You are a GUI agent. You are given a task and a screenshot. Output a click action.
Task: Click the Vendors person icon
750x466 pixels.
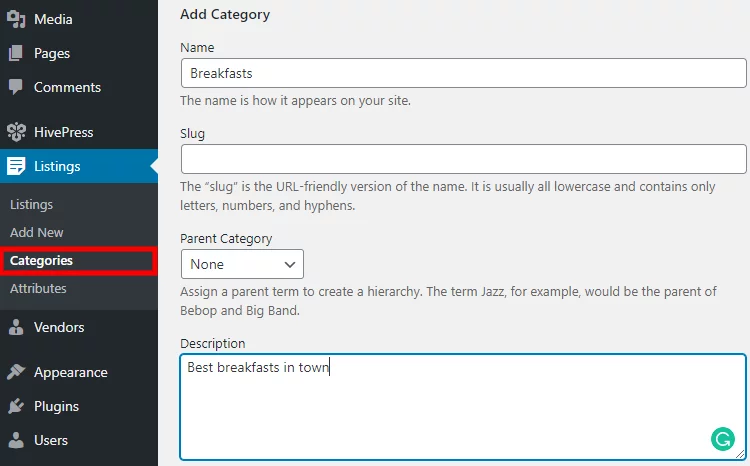click(x=16, y=327)
